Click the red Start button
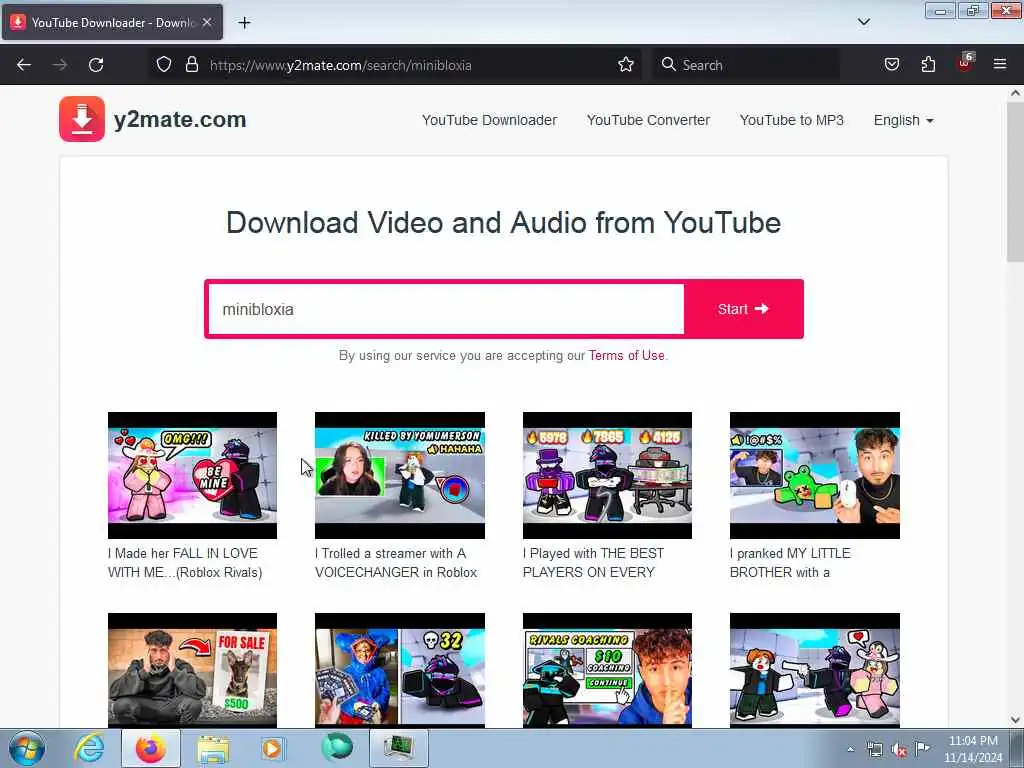 point(743,309)
